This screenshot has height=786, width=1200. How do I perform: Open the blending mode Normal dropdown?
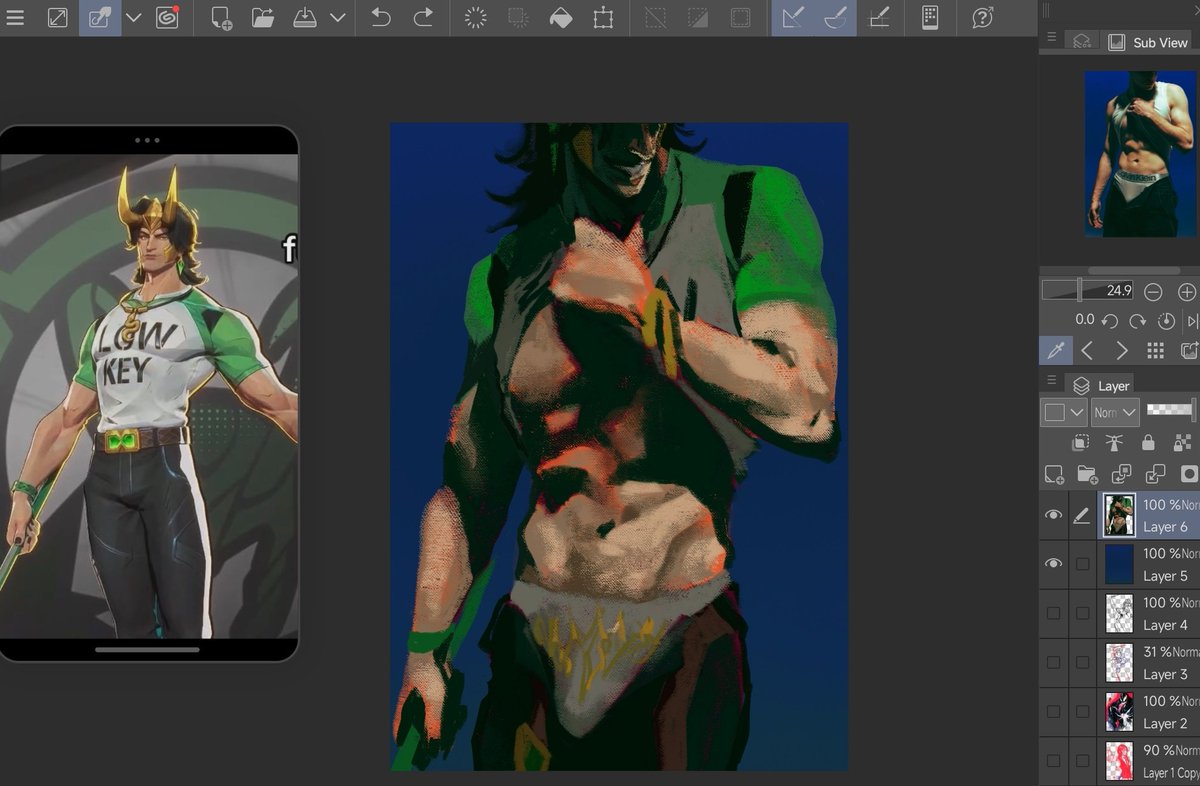click(1115, 412)
